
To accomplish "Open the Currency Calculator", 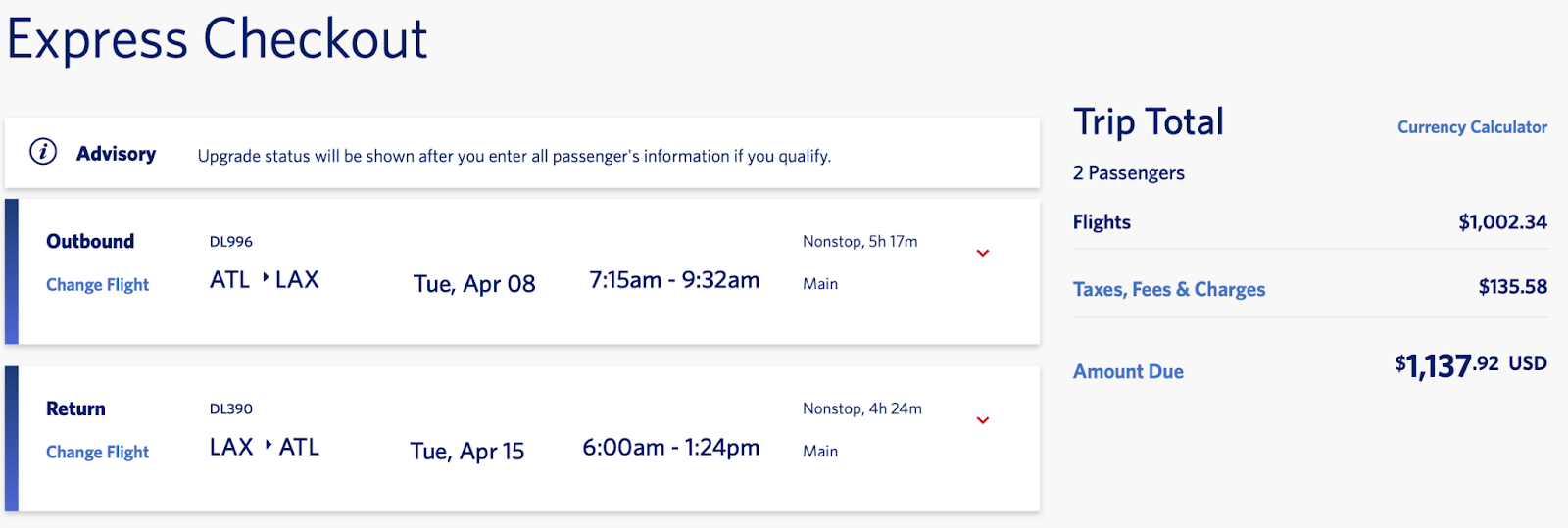I will (1472, 127).
